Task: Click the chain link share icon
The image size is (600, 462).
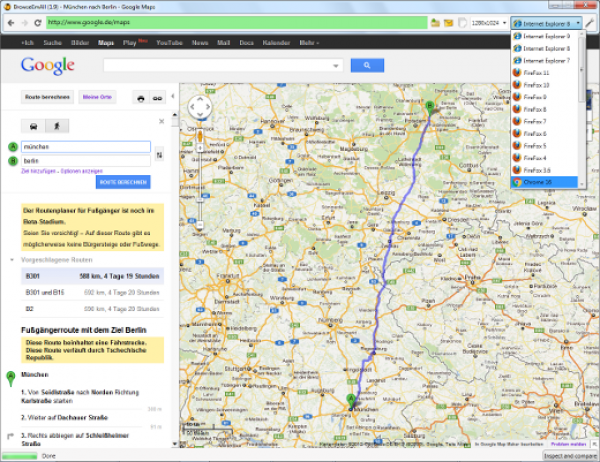Action: click(x=157, y=98)
